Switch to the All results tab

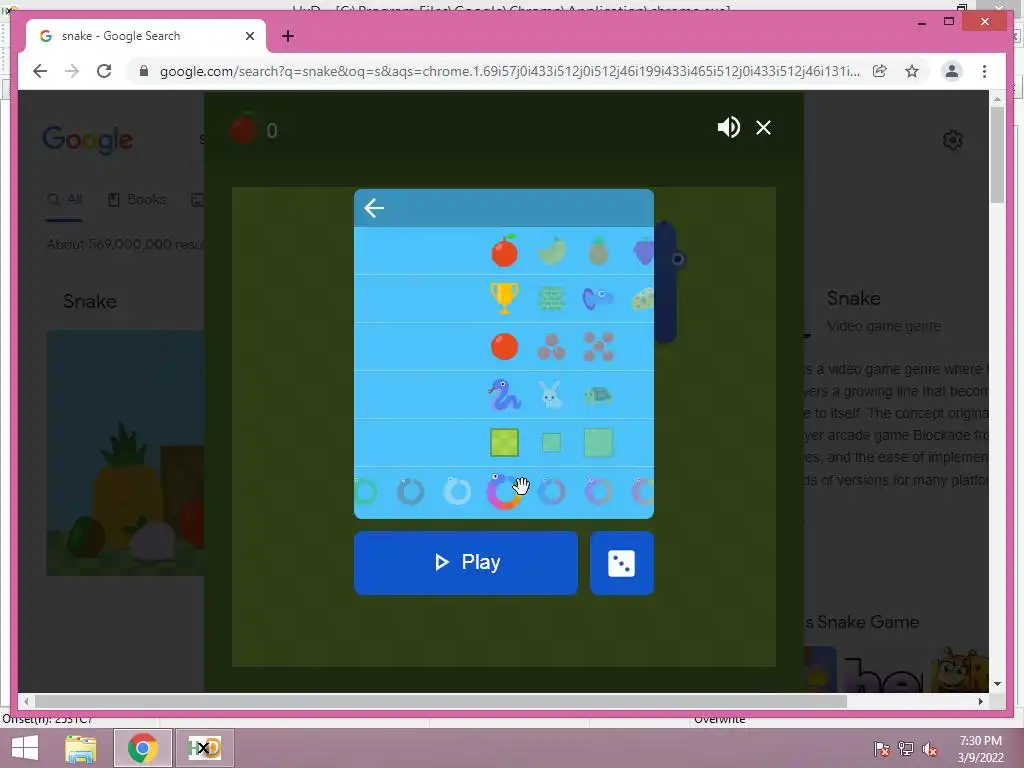pos(65,199)
